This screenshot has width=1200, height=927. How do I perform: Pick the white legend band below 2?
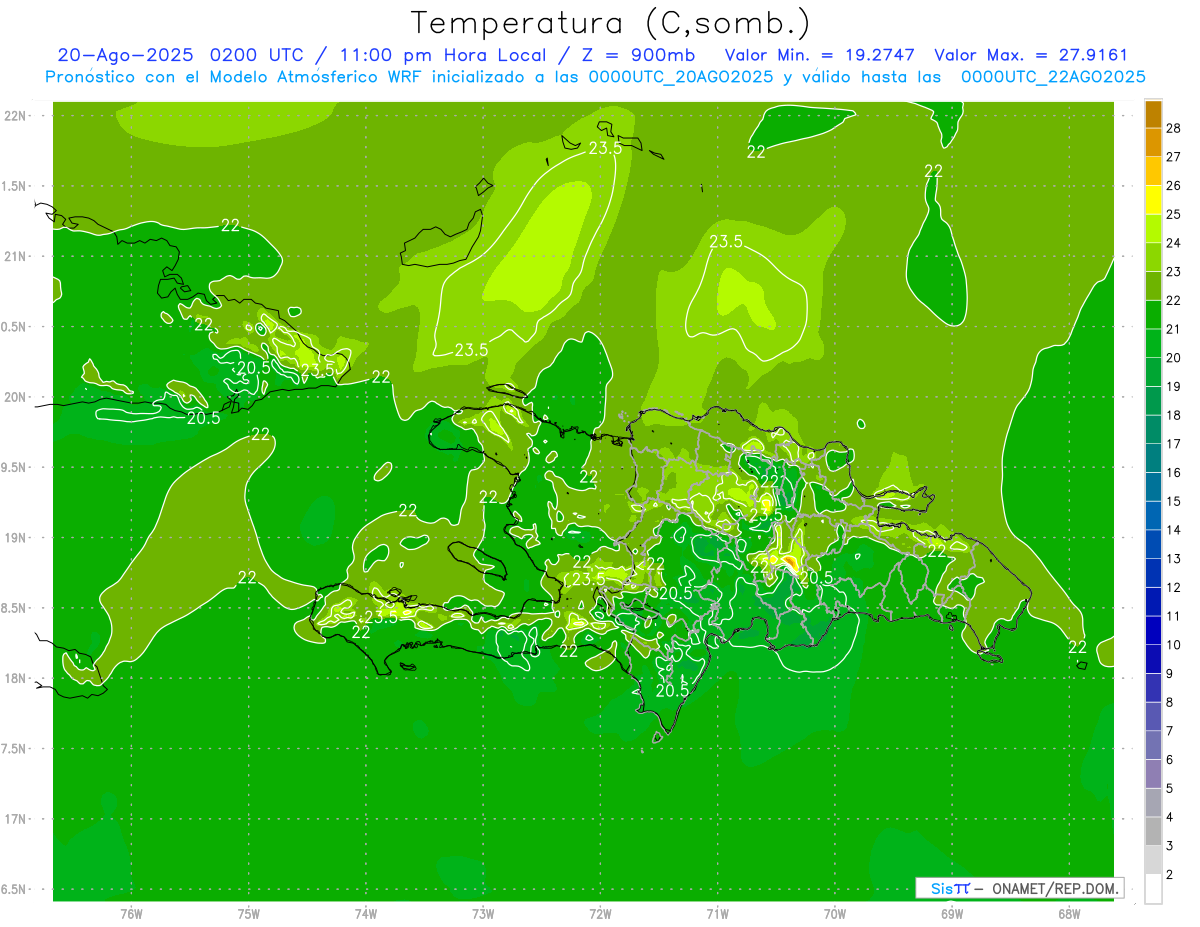pos(1153,889)
